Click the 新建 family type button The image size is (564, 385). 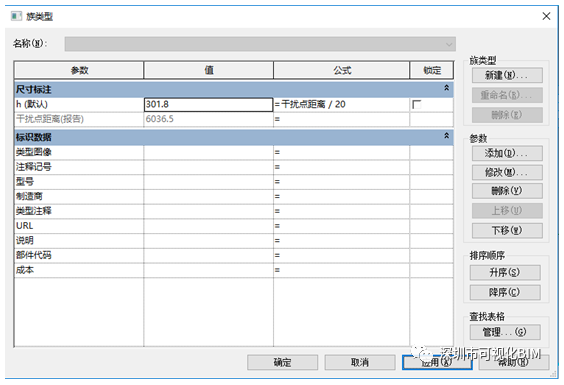(x=507, y=75)
